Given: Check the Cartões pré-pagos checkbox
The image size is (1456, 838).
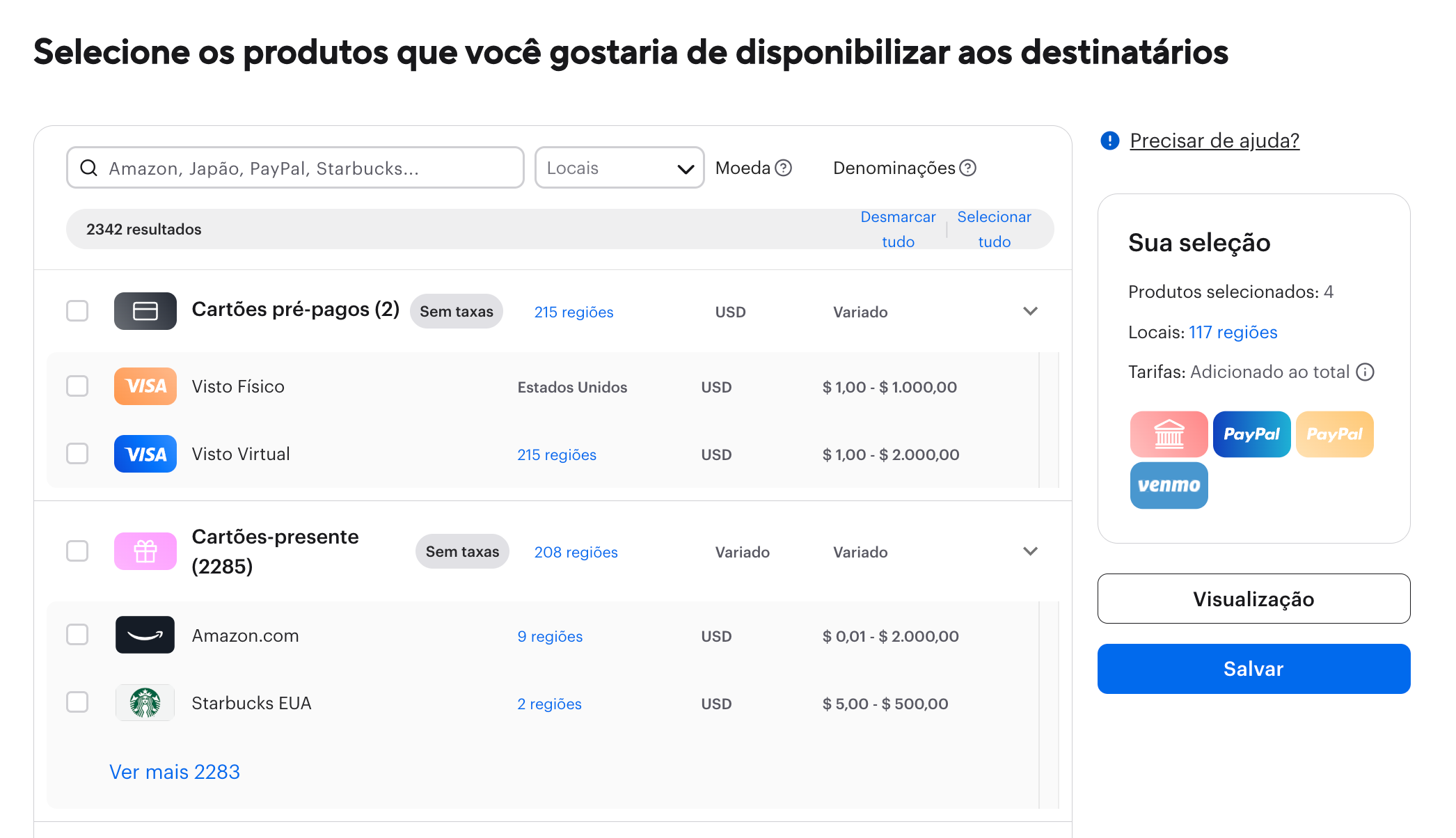Looking at the screenshot, I should pyautogui.click(x=77, y=311).
